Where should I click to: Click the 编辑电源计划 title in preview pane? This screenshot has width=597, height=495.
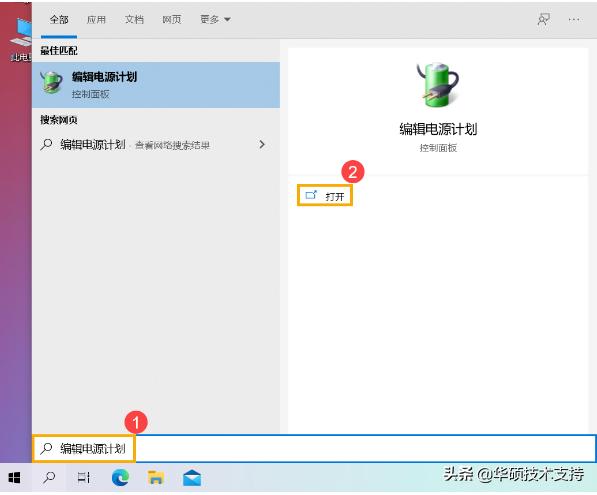pyautogui.click(x=438, y=129)
